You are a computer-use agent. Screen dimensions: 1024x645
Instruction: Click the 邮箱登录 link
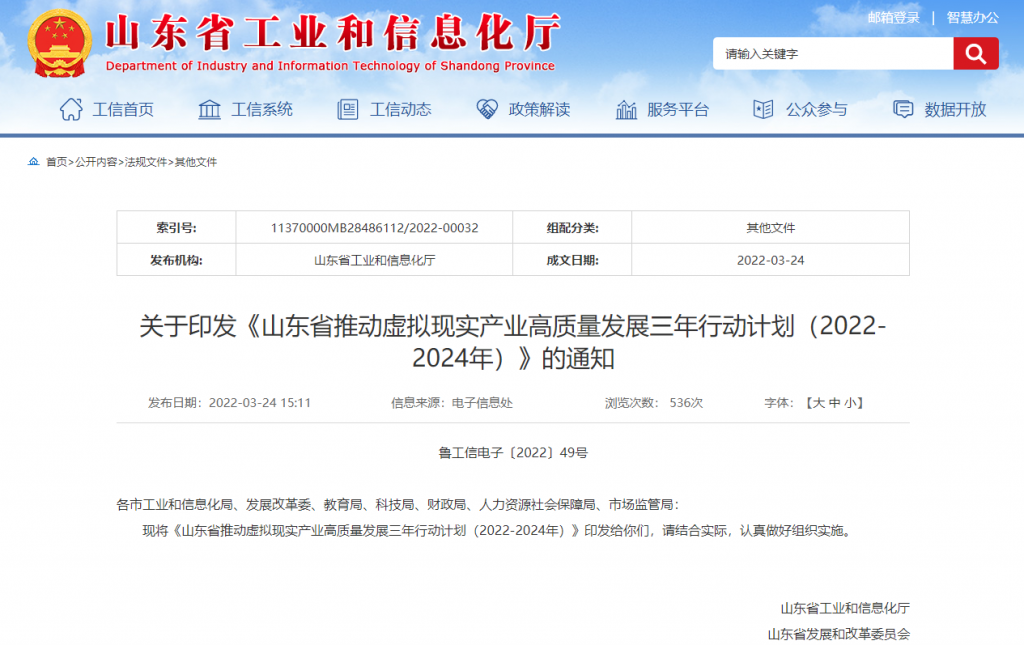click(893, 17)
